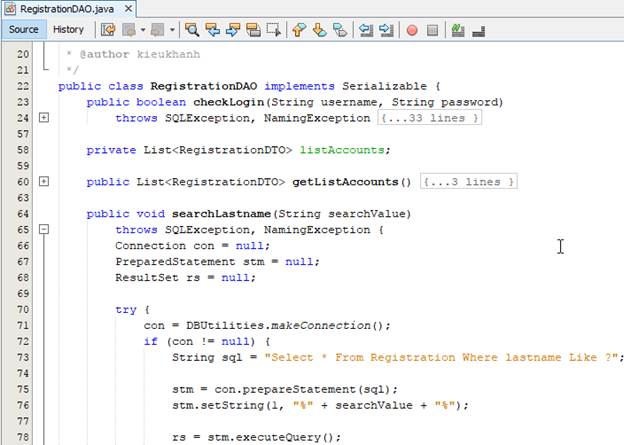This screenshot has height=445, width=624.
Task: Jump to the Previous Bookmark
Action: tap(299, 30)
